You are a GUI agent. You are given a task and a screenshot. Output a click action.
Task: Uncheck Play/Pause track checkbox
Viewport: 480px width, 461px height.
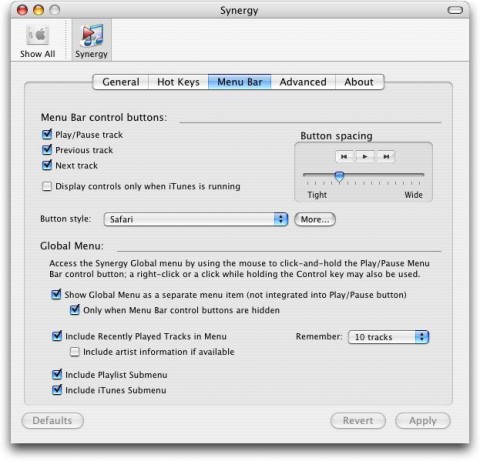point(47,134)
